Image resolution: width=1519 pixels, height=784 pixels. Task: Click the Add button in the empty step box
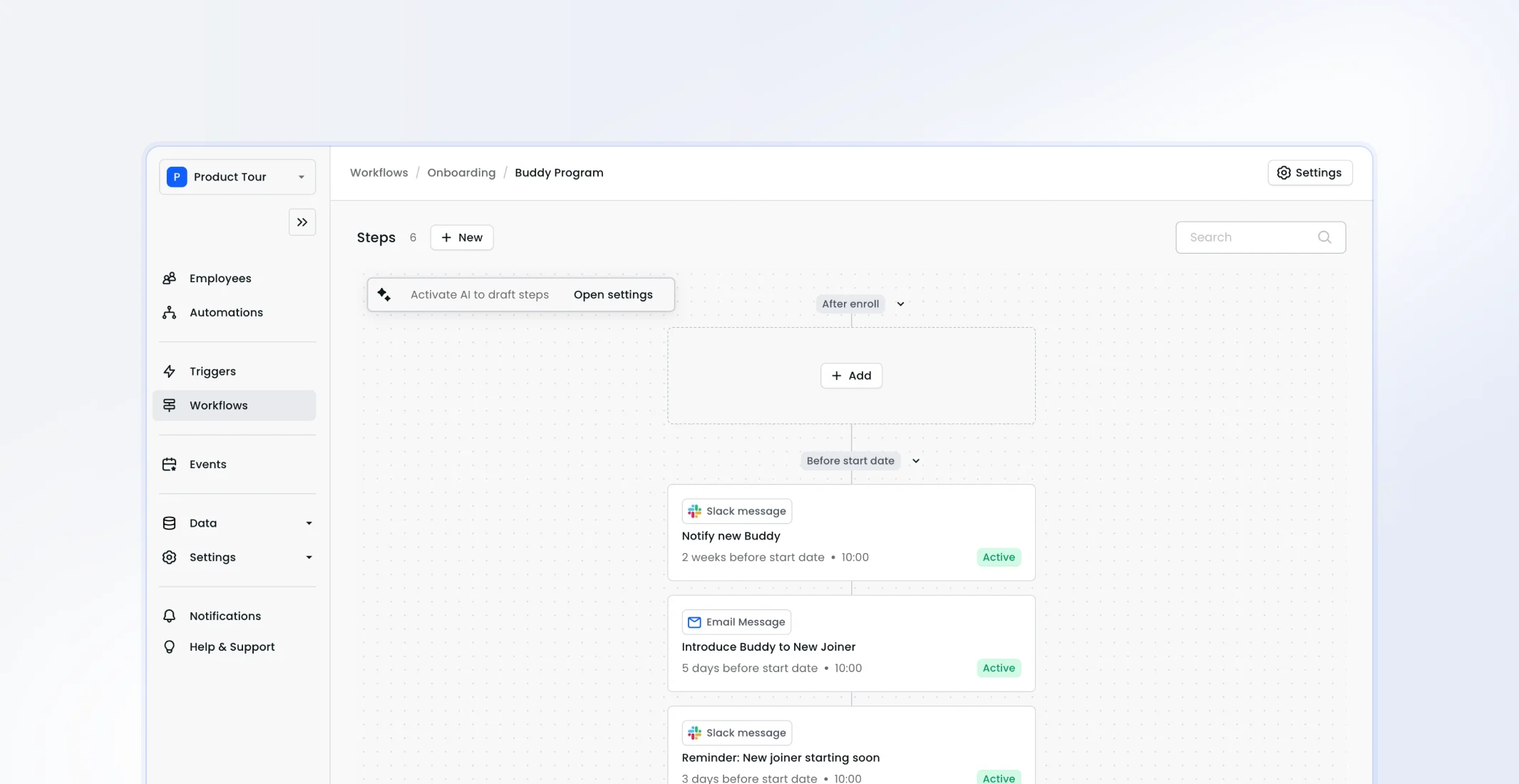pyautogui.click(x=851, y=376)
